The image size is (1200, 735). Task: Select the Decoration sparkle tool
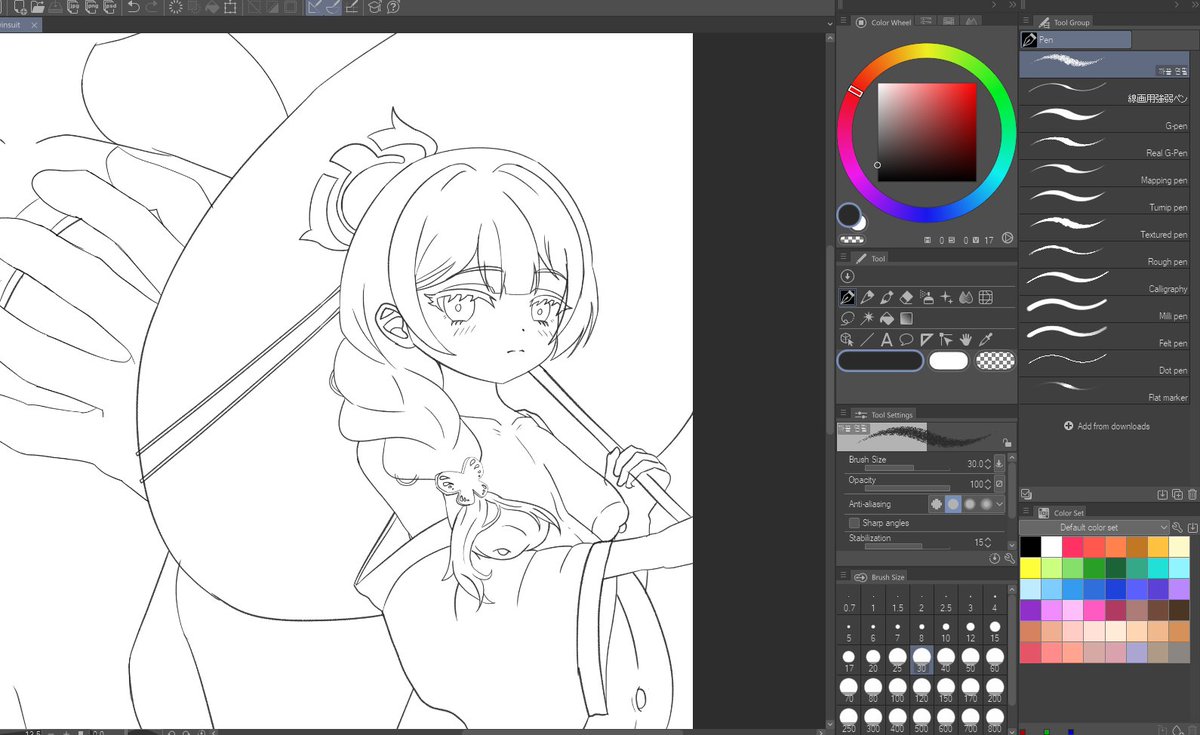[946, 297]
